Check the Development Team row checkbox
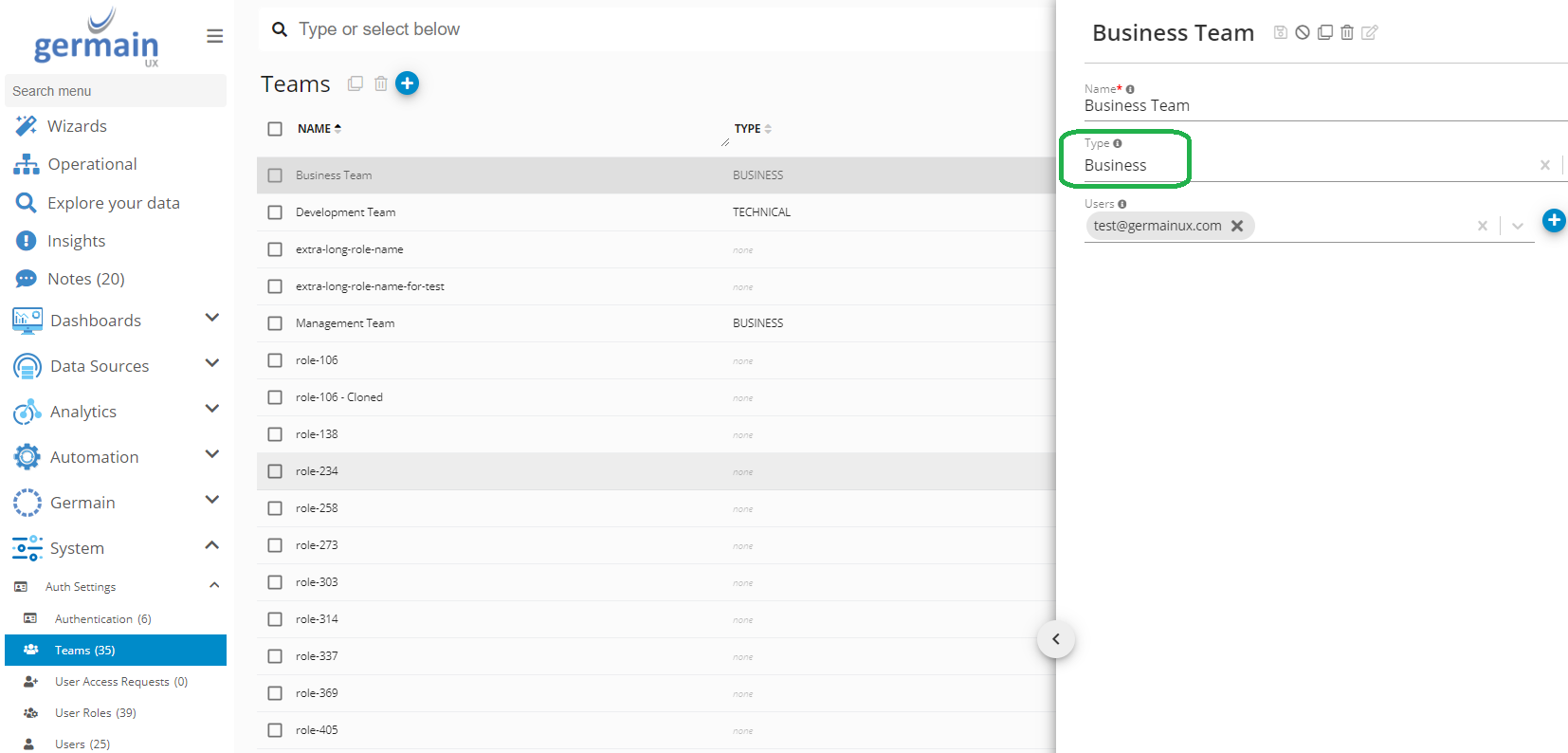1568x753 pixels. click(x=275, y=212)
